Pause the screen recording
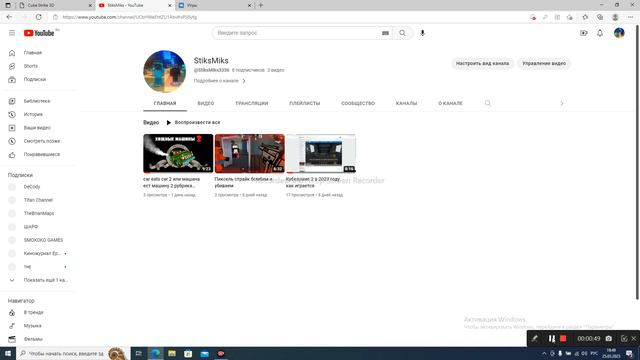Image resolution: width=640 pixels, height=360 pixels. 551,338
